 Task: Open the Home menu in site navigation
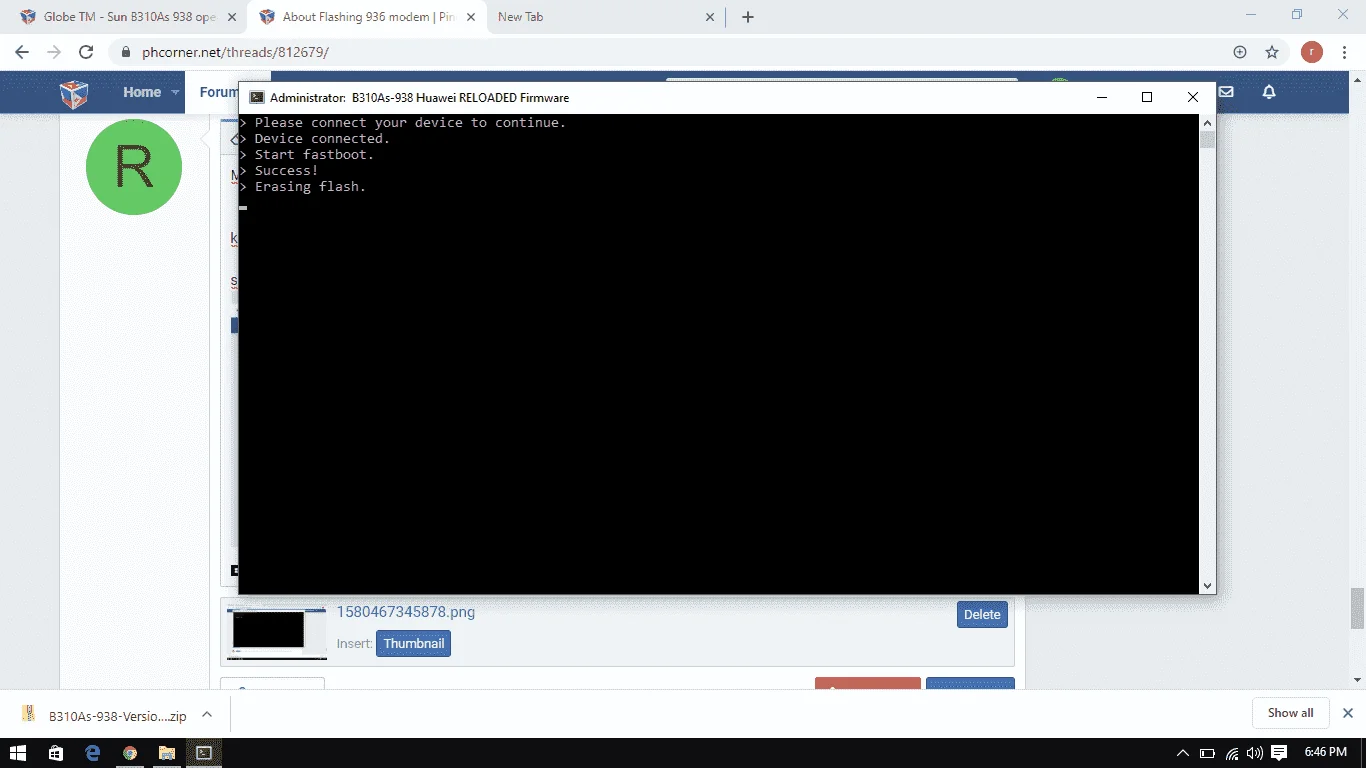(142, 92)
